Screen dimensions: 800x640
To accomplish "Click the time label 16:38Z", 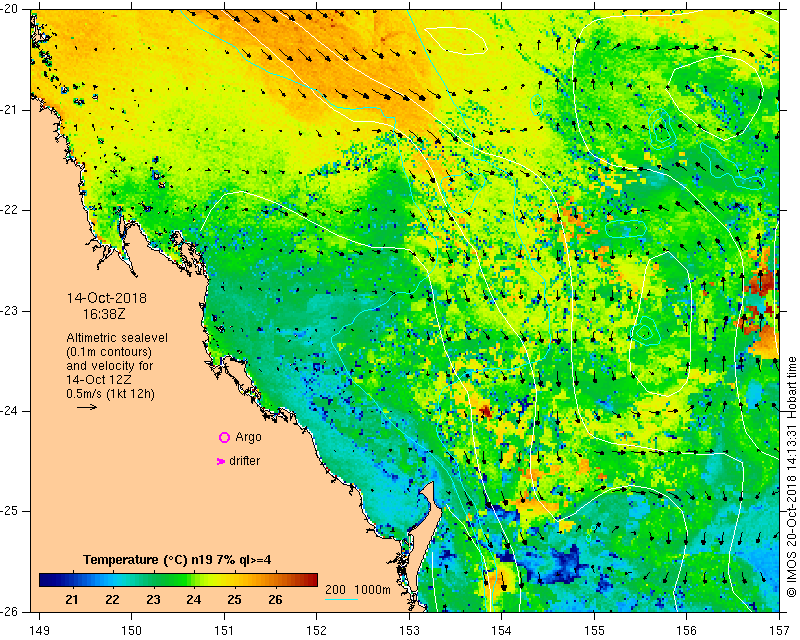I will point(104,314).
